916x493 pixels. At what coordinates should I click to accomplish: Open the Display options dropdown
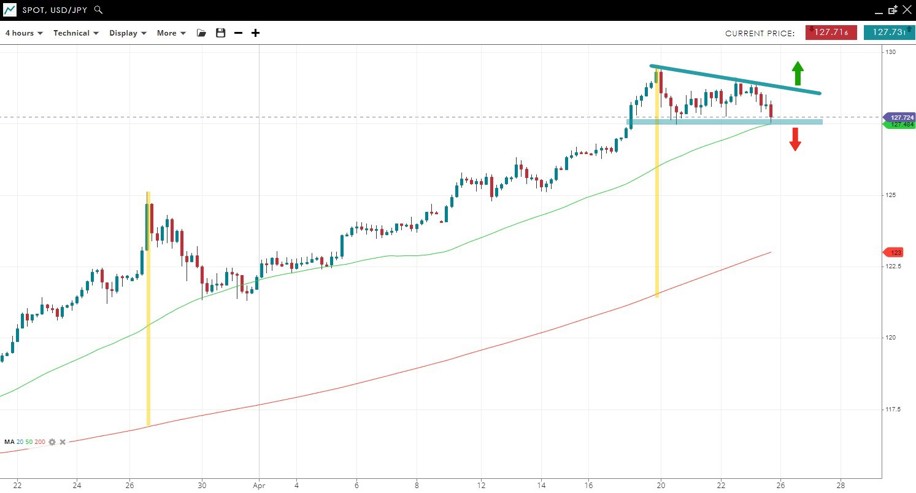pyautogui.click(x=127, y=33)
